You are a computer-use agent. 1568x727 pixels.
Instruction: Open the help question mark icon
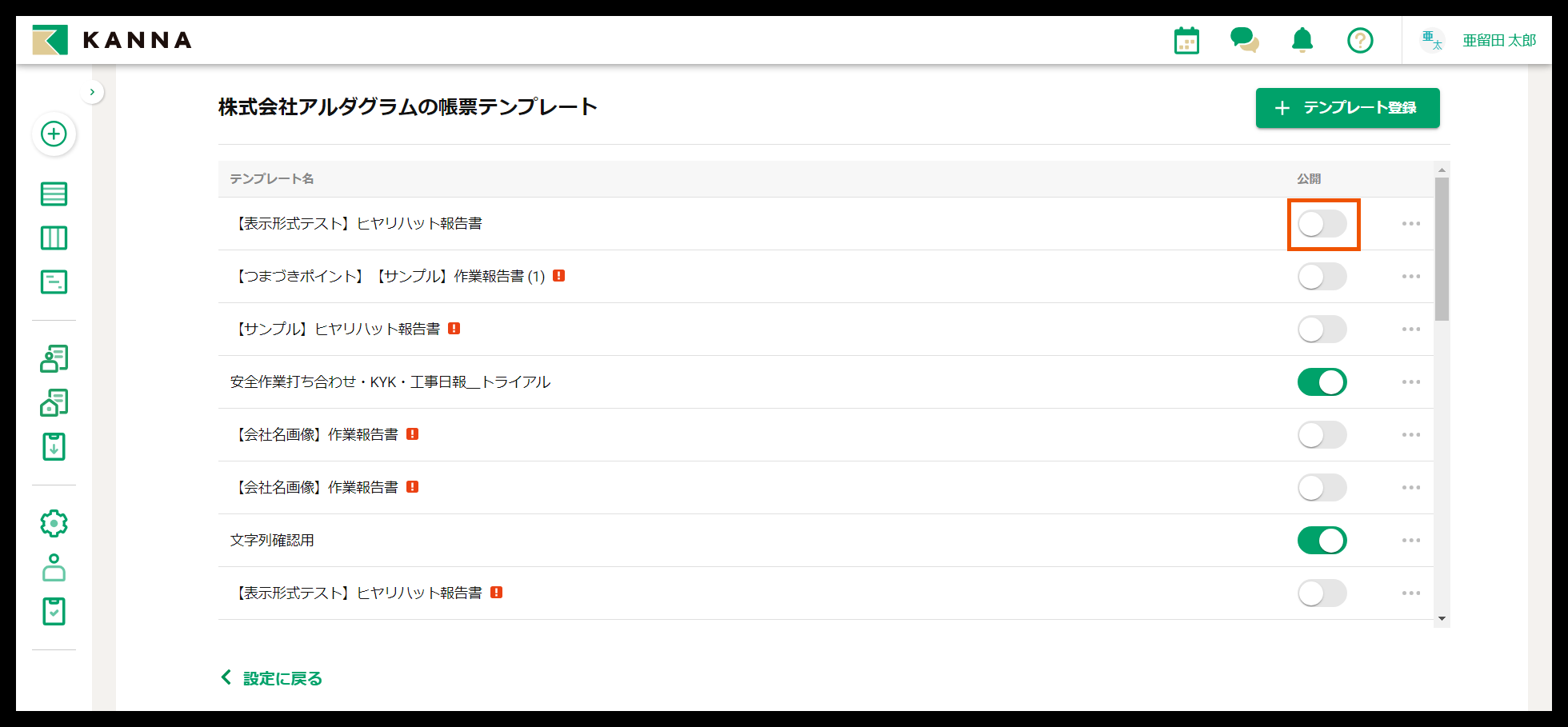1360,40
